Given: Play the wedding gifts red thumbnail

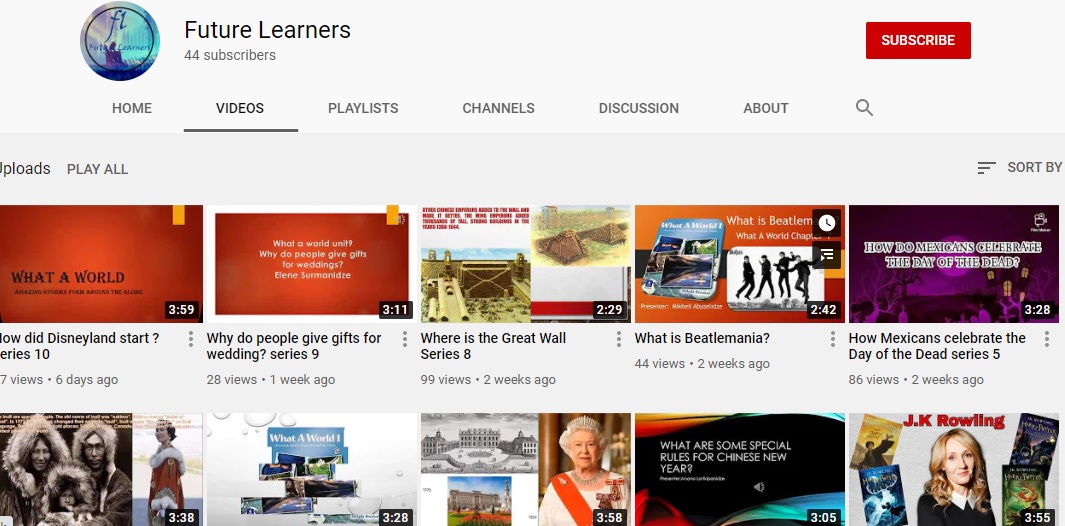Looking at the screenshot, I should pos(312,264).
